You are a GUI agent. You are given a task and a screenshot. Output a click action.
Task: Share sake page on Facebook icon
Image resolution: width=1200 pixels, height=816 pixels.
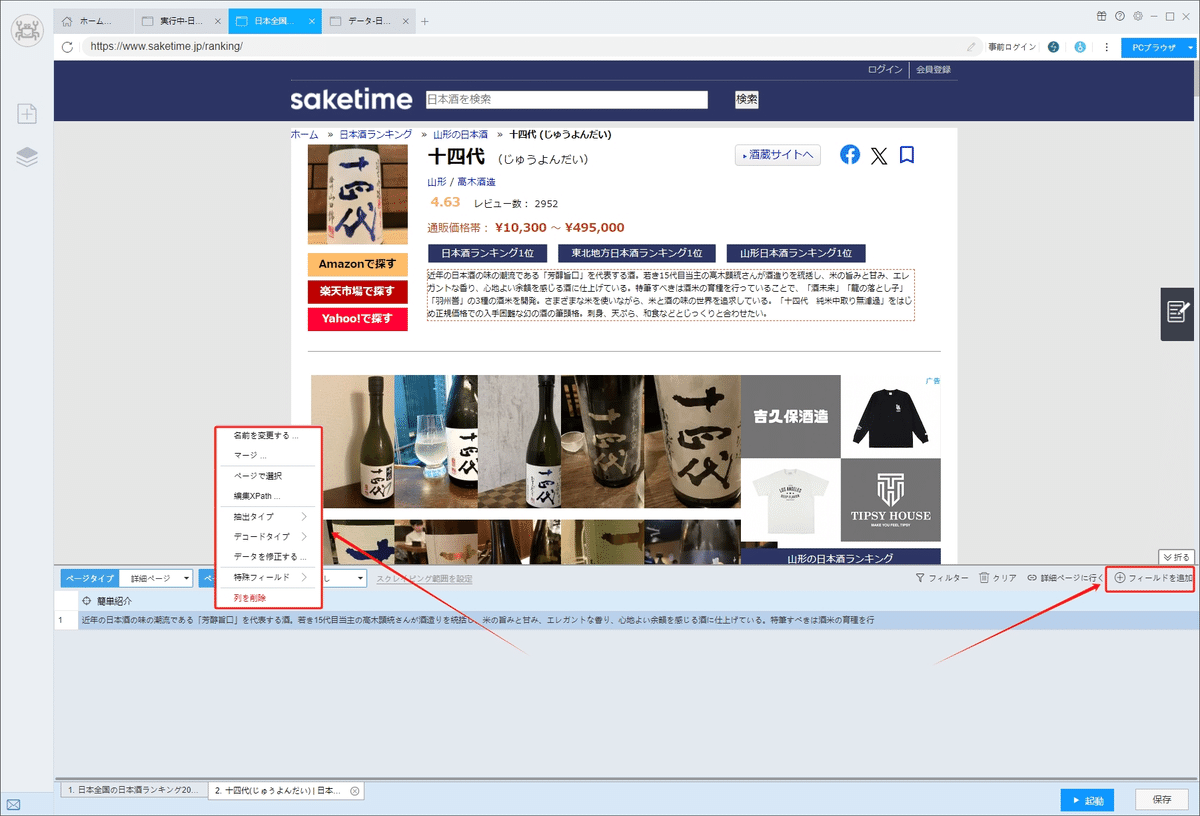tap(849, 155)
